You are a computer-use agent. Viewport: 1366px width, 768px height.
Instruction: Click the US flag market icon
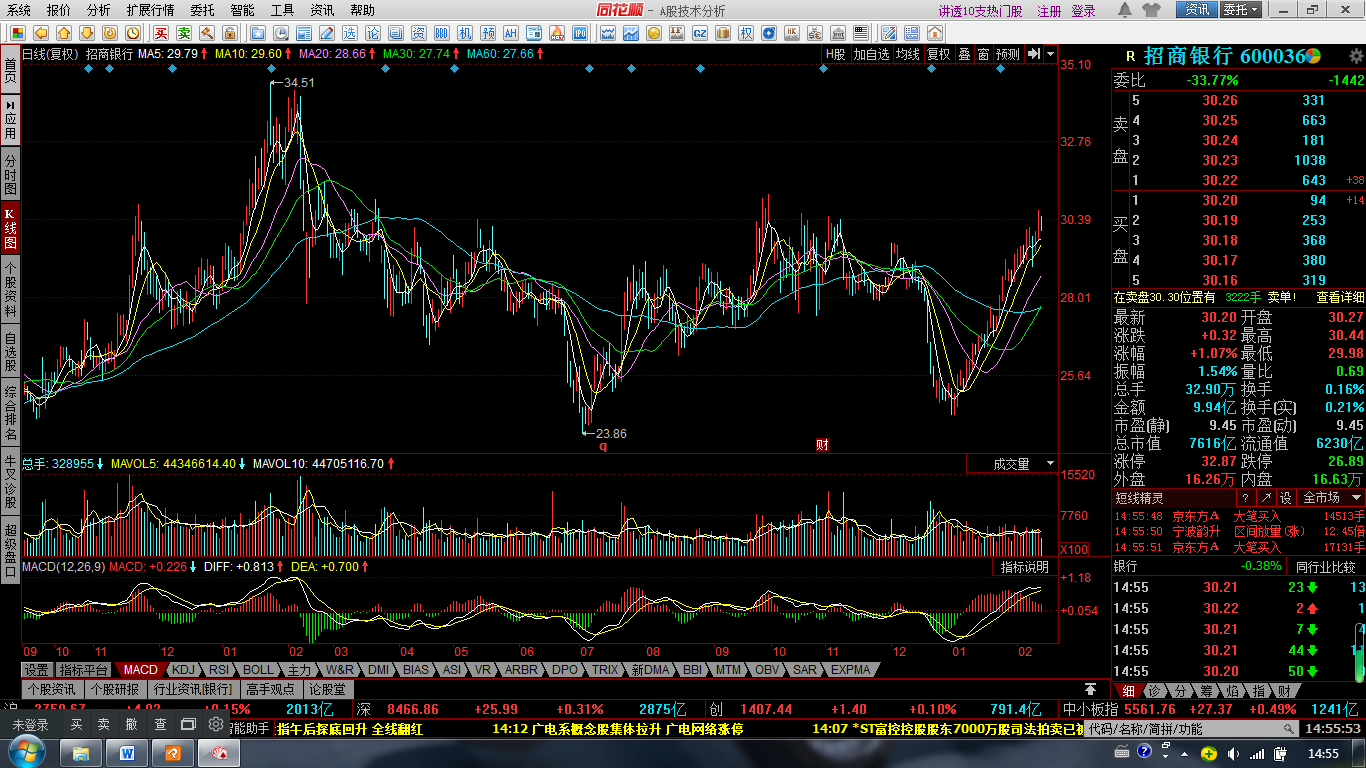[x=861, y=33]
